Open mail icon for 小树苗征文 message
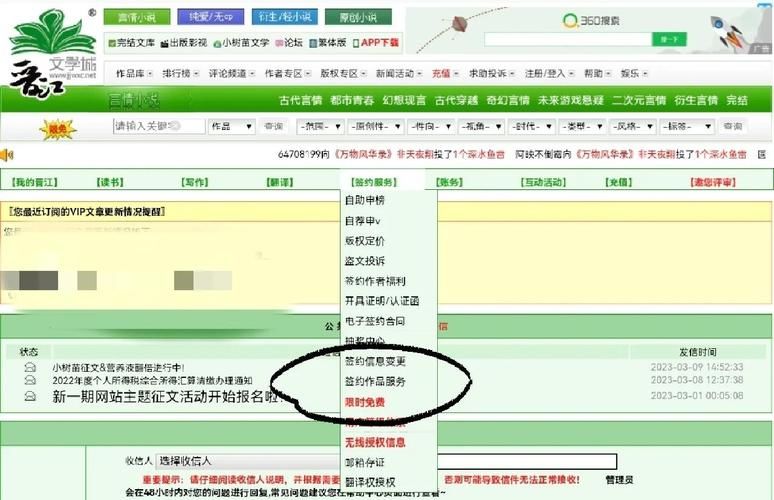 pos(30,367)
